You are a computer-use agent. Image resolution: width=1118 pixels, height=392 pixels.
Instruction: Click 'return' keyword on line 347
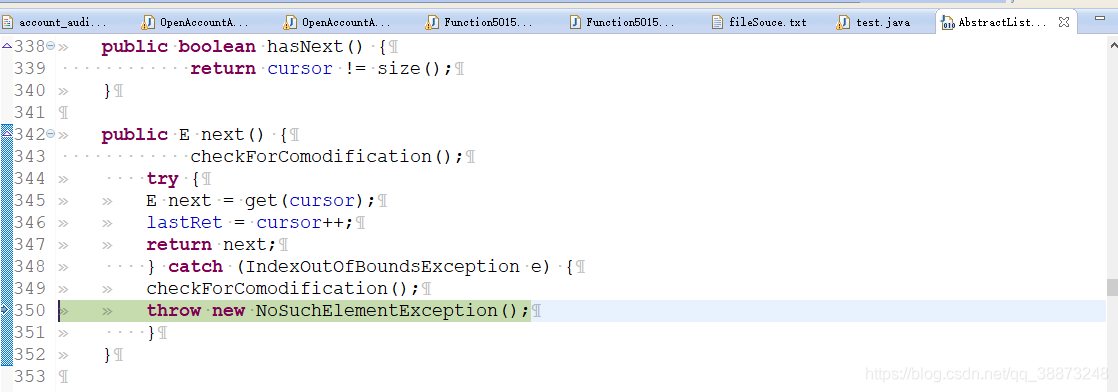pos(179,244)
